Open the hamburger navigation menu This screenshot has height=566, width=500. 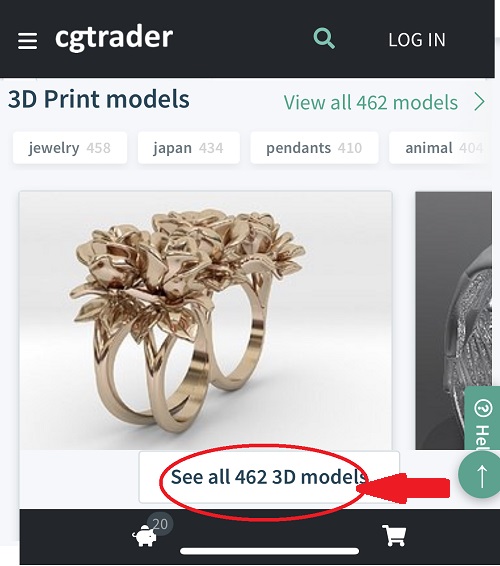27,41
